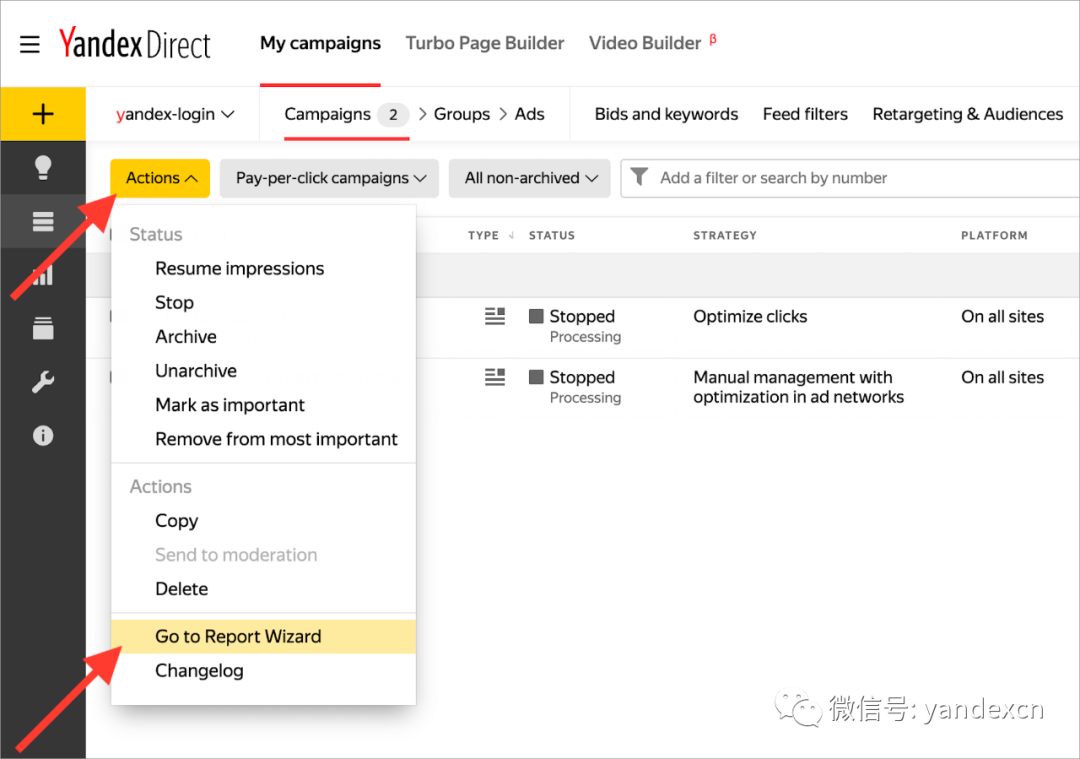Click the info sidebar icon
This screenshot has width=1080, height=759.
43,436
